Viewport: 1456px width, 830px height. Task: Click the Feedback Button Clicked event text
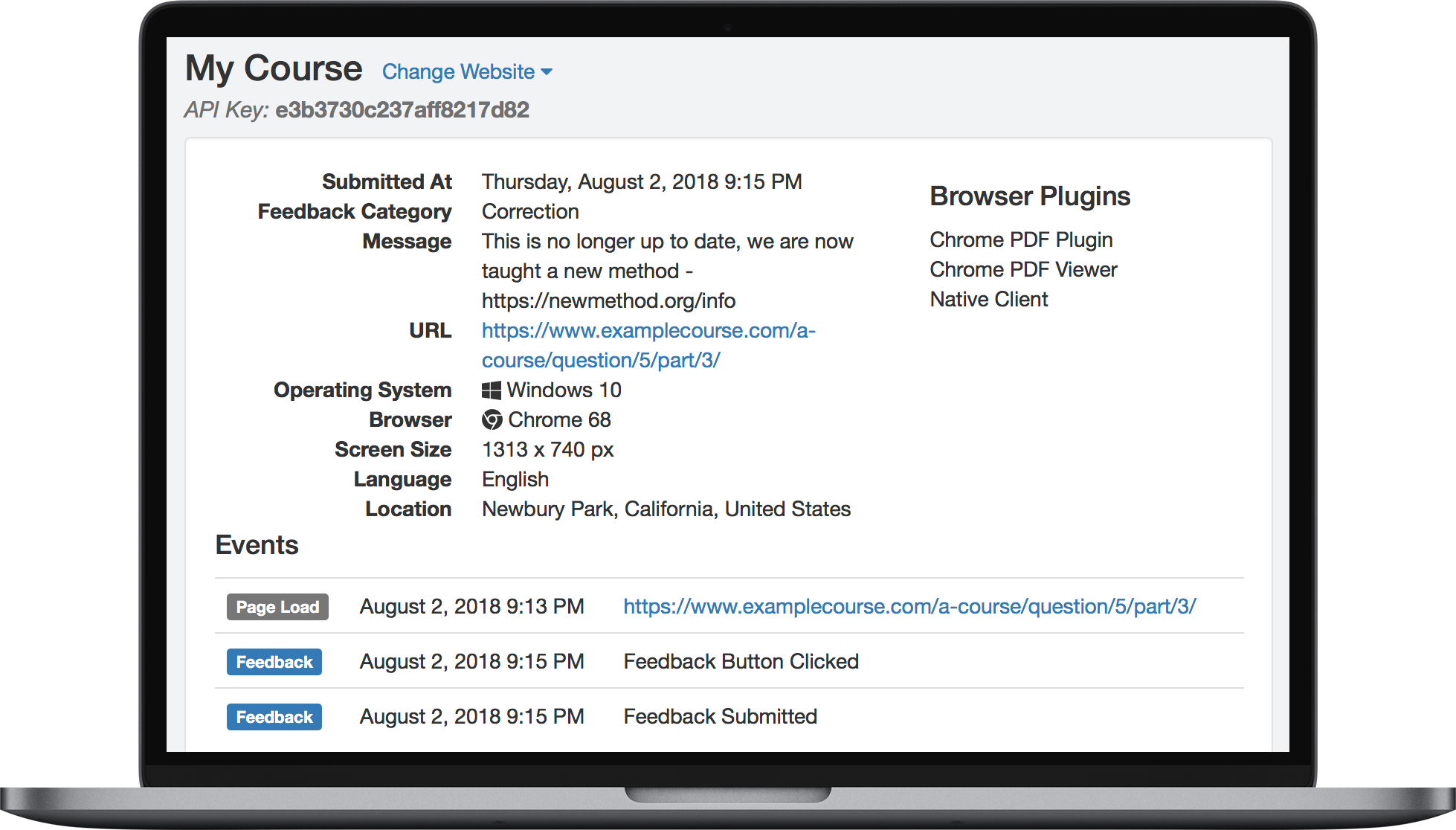741,661
